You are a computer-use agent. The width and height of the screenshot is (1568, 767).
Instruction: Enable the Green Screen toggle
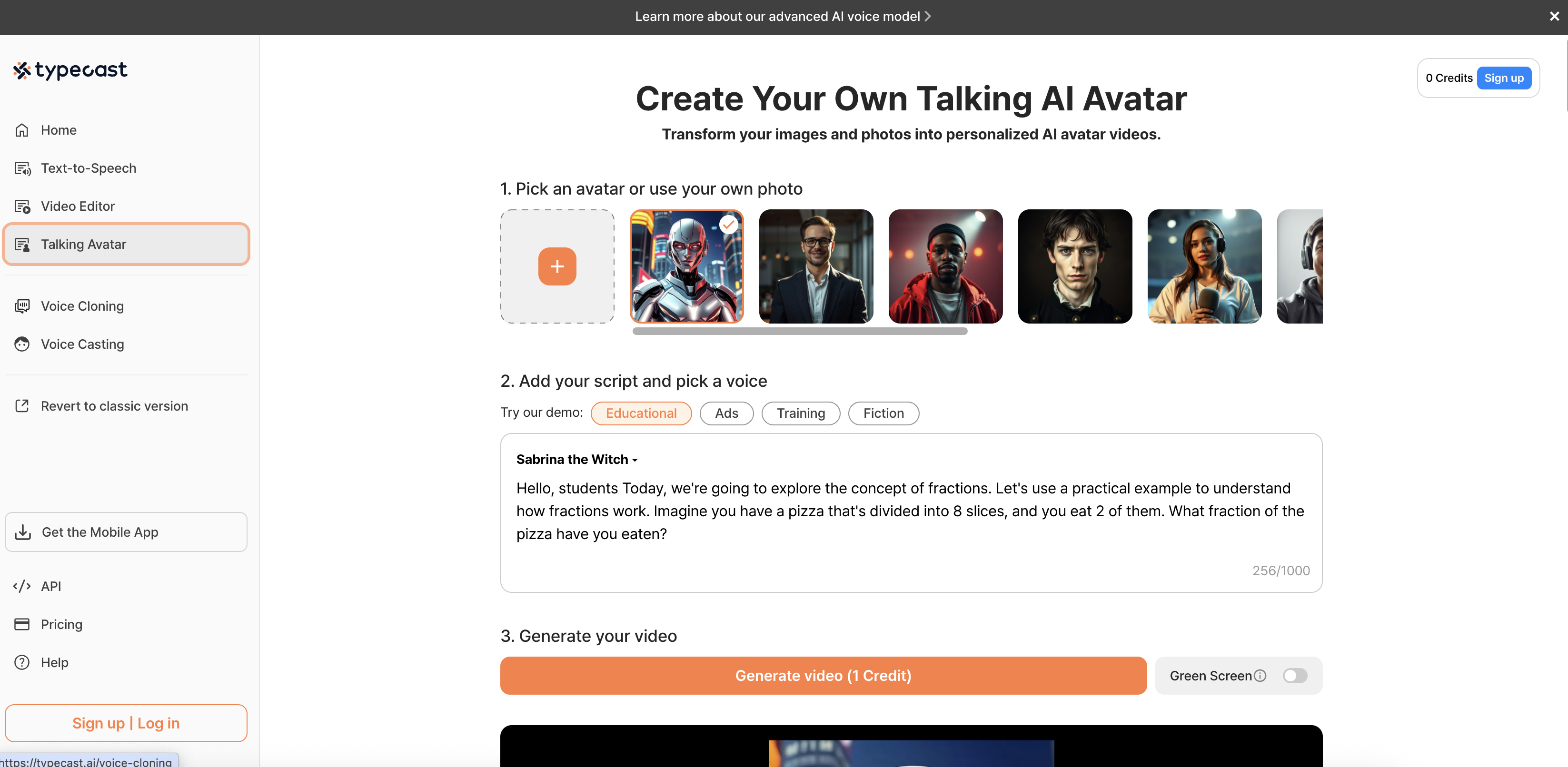coord(1294,676)
